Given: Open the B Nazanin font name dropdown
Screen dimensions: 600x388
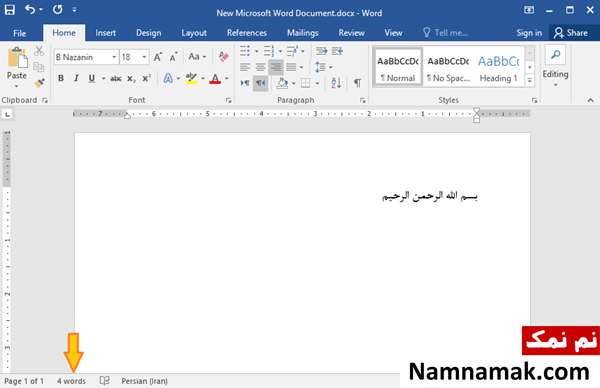Looking at the screenshot, I should 114,57.
